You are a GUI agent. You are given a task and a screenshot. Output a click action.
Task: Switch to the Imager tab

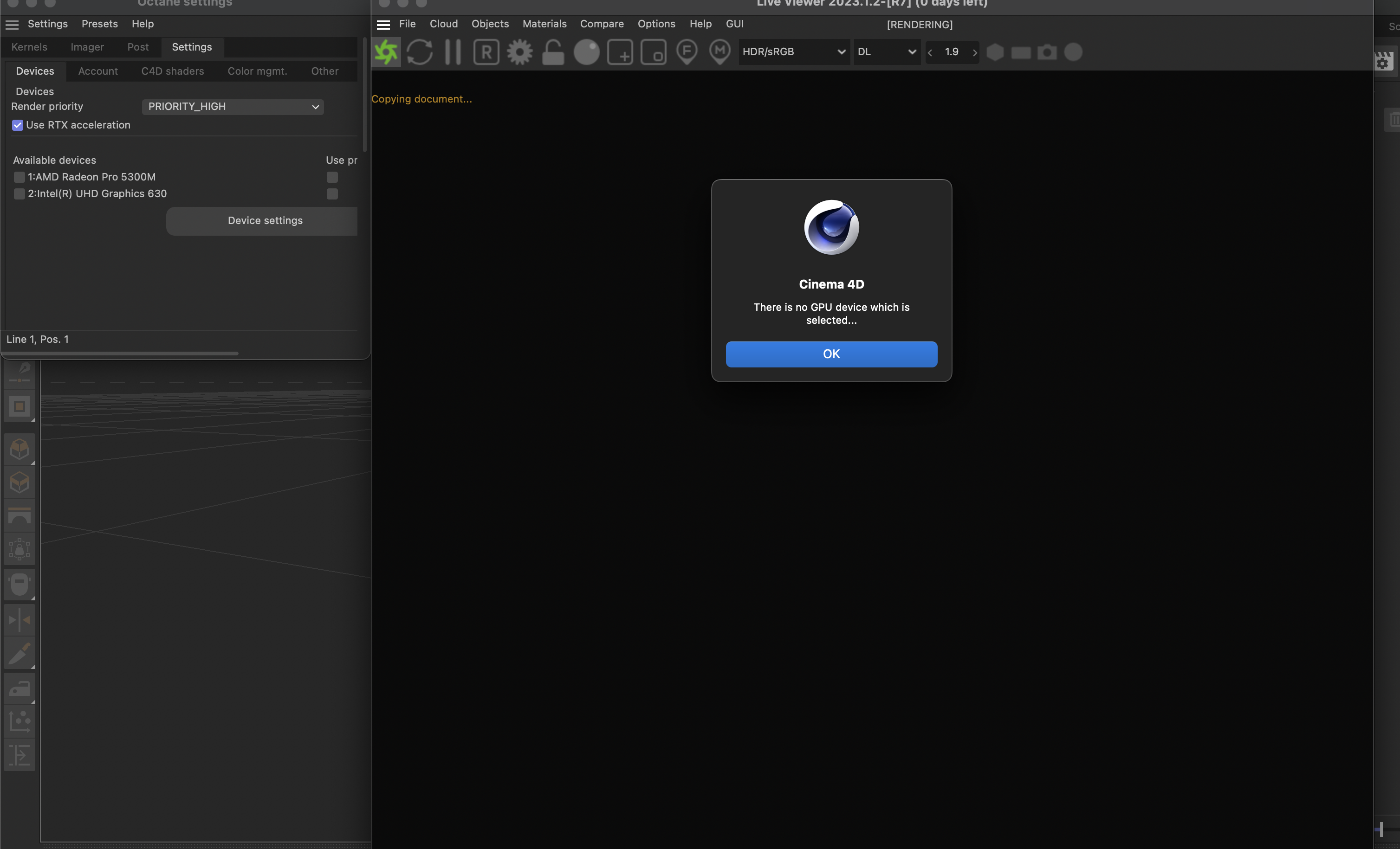pos(87,47)
